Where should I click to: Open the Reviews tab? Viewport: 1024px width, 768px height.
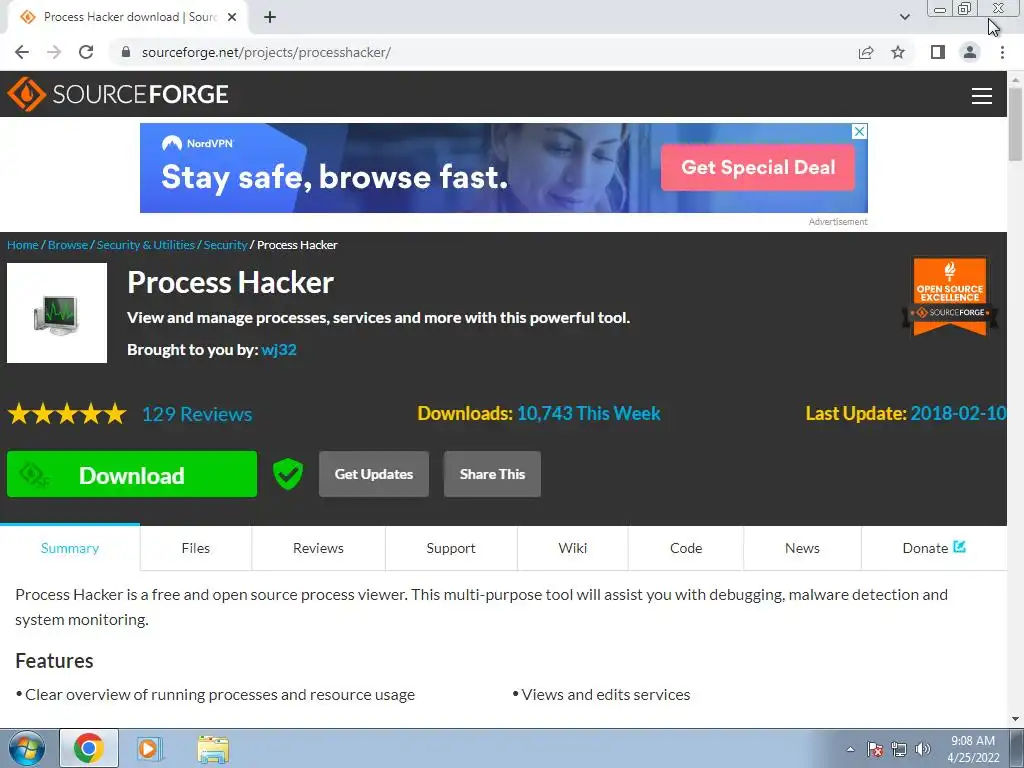tap(318, 548)
